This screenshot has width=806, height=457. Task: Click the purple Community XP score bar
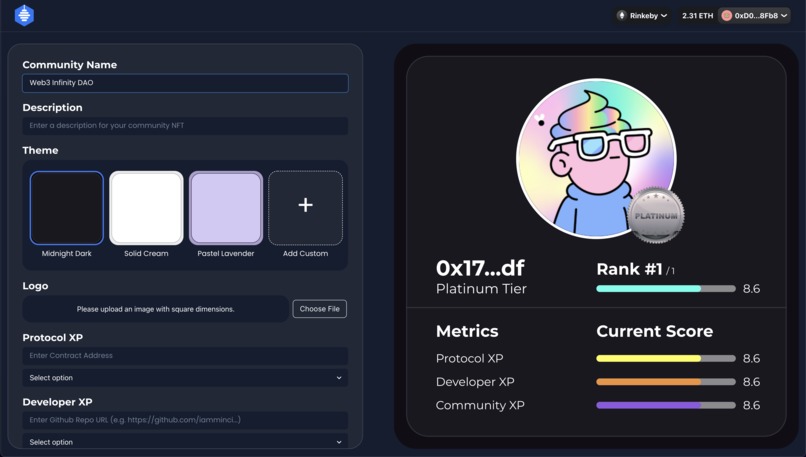pyautogui.click(x=666, y=405)
